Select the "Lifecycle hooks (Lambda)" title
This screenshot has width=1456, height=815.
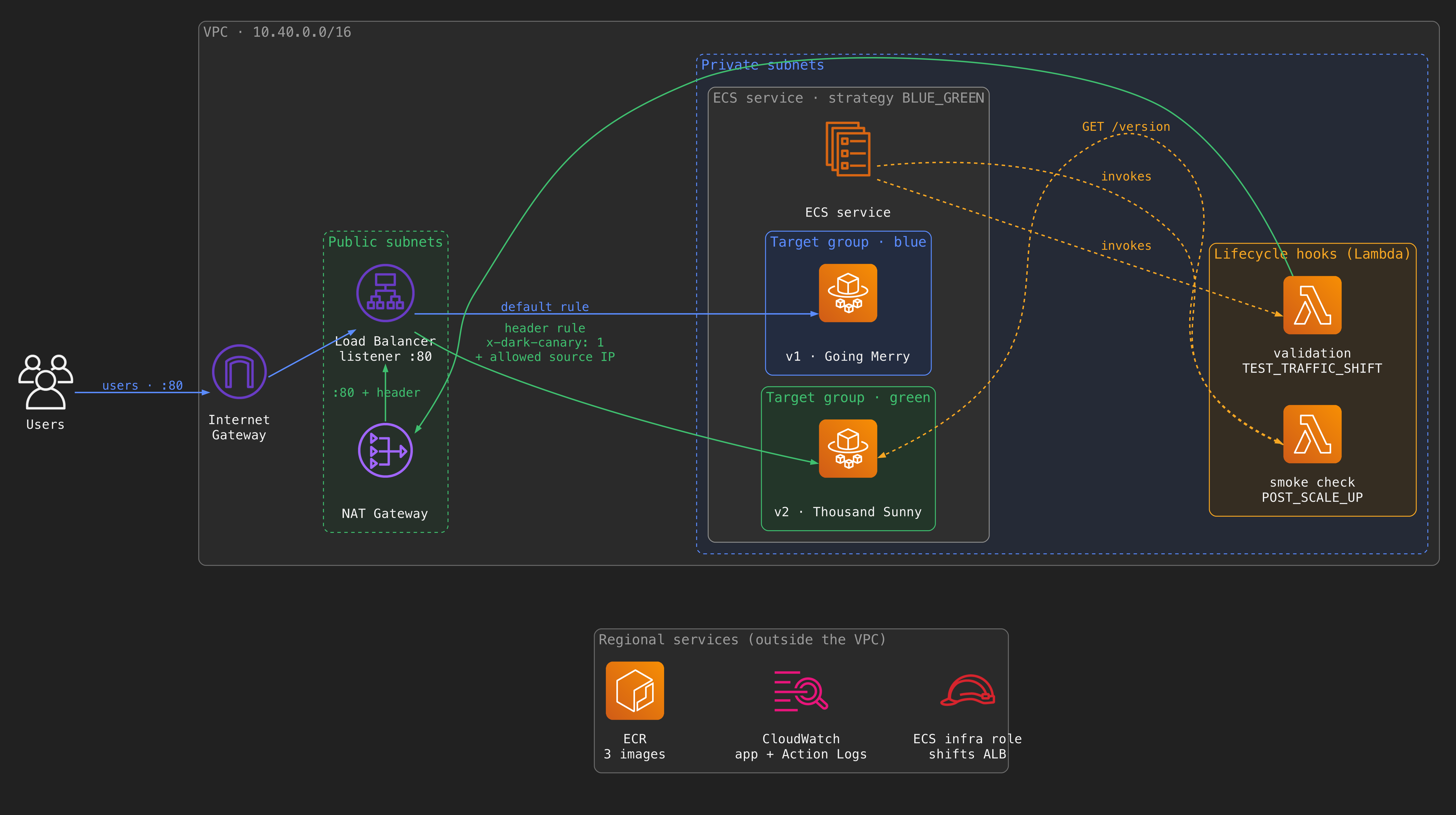tap(1313, 254)
